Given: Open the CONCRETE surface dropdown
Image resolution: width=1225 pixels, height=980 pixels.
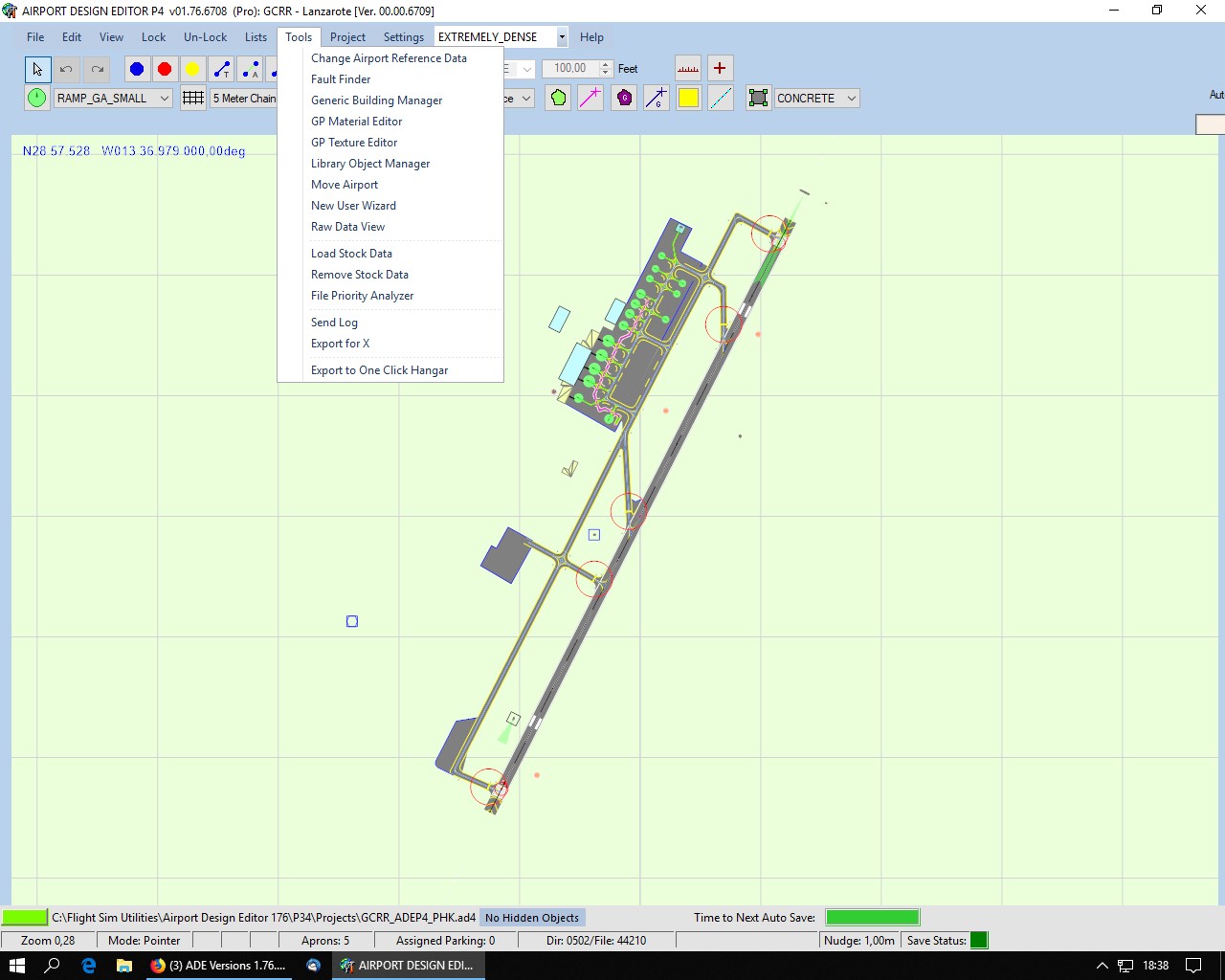Looking at the screenshot, I should coord(851,98).
